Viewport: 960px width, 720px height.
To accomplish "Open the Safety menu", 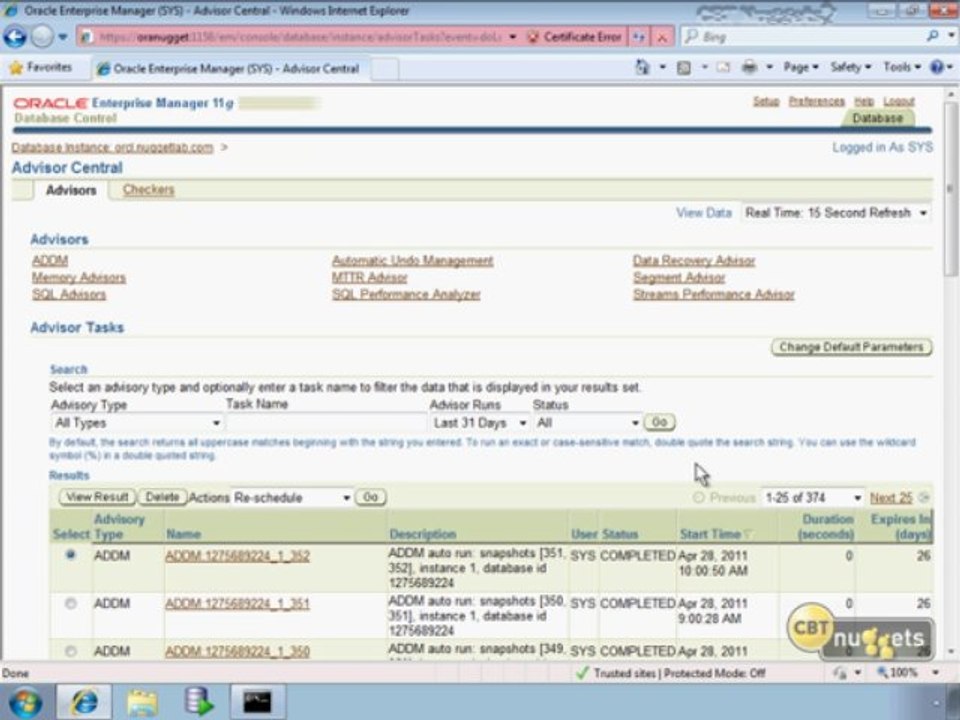I will click(x=850, y=67).
